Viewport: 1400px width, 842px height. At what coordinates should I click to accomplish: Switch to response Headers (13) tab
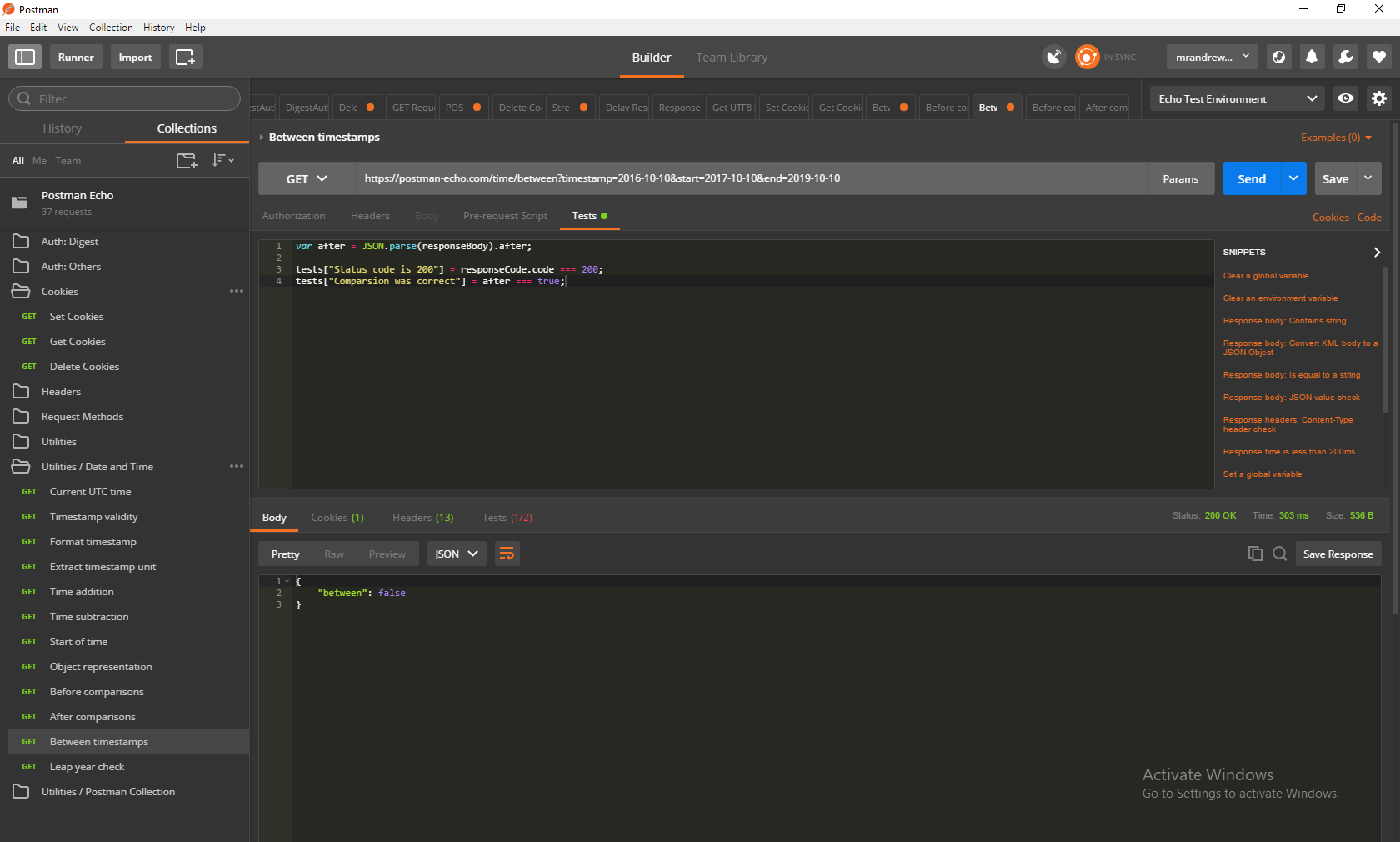point(423,518)
